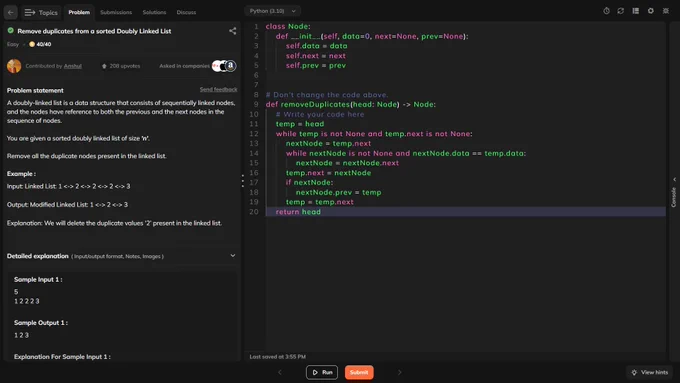The height and width of the screenshot is (383, 680).
Task: Click the Send feedback link
Action: 218,89
